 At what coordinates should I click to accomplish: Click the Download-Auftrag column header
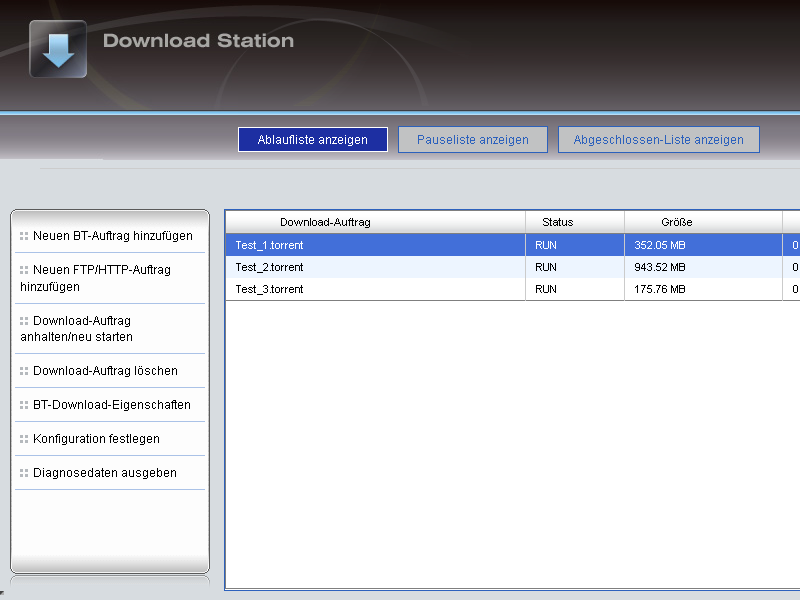pyautogui.click(x=376, y=222)
